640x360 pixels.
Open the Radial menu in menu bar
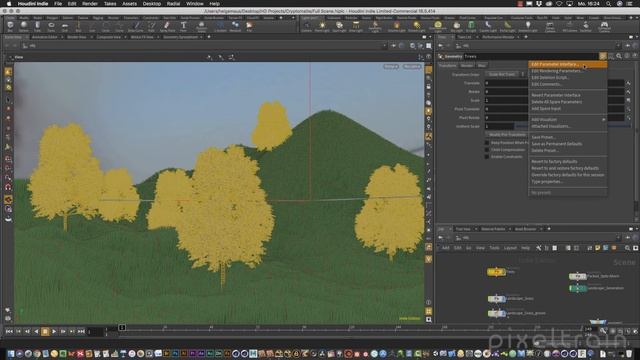[173, 4]
